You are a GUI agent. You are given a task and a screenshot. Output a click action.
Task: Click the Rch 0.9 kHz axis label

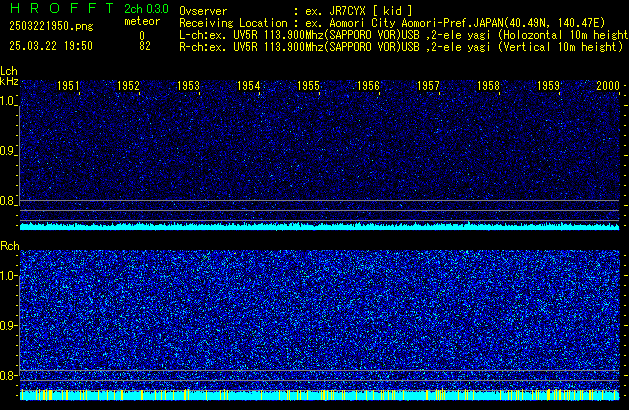tap(8, 325)
